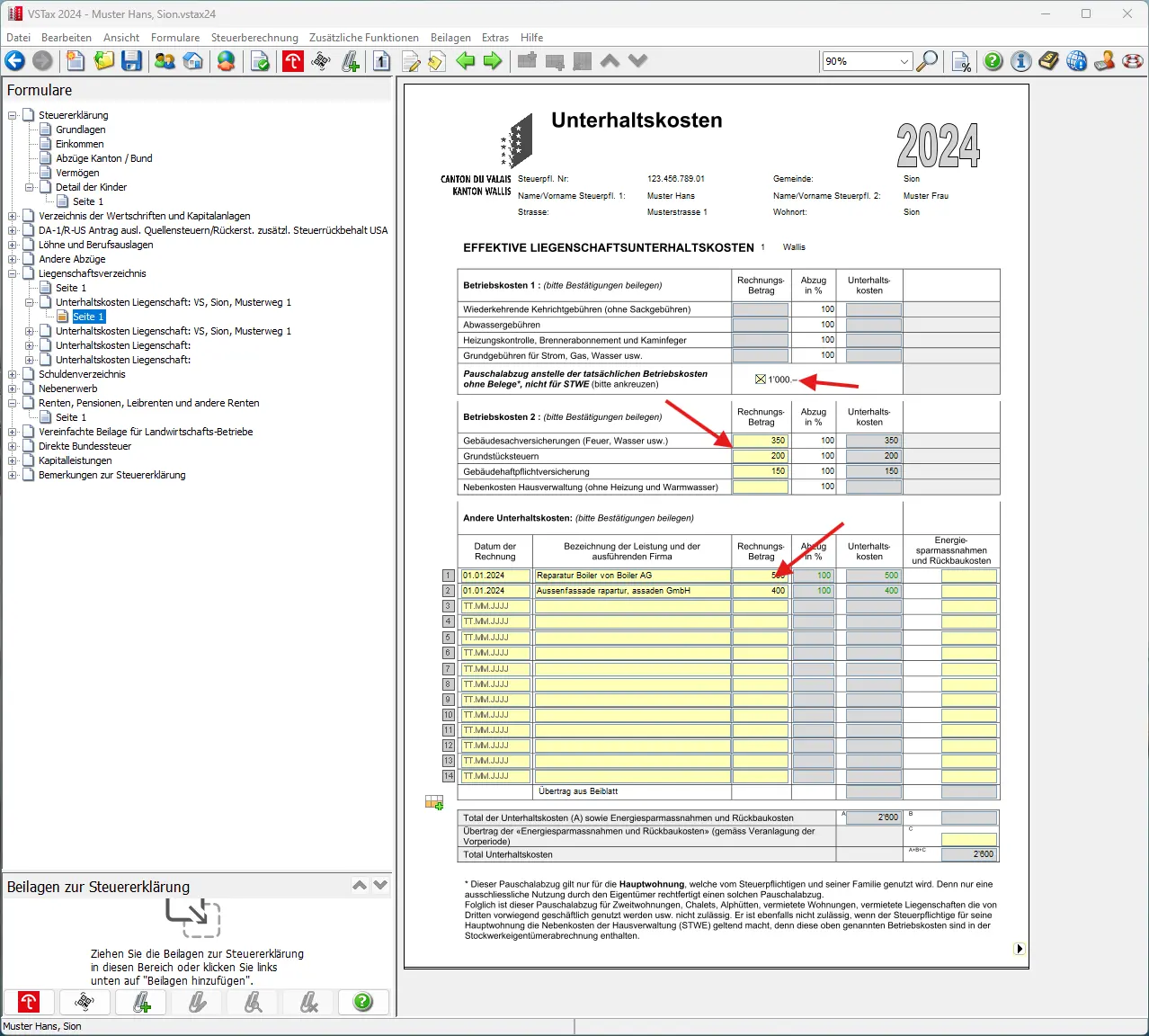Click the add attachment paperclip button in Beilagen panel
This screenshot has height=1036, width=1149.
point(142,1002)
